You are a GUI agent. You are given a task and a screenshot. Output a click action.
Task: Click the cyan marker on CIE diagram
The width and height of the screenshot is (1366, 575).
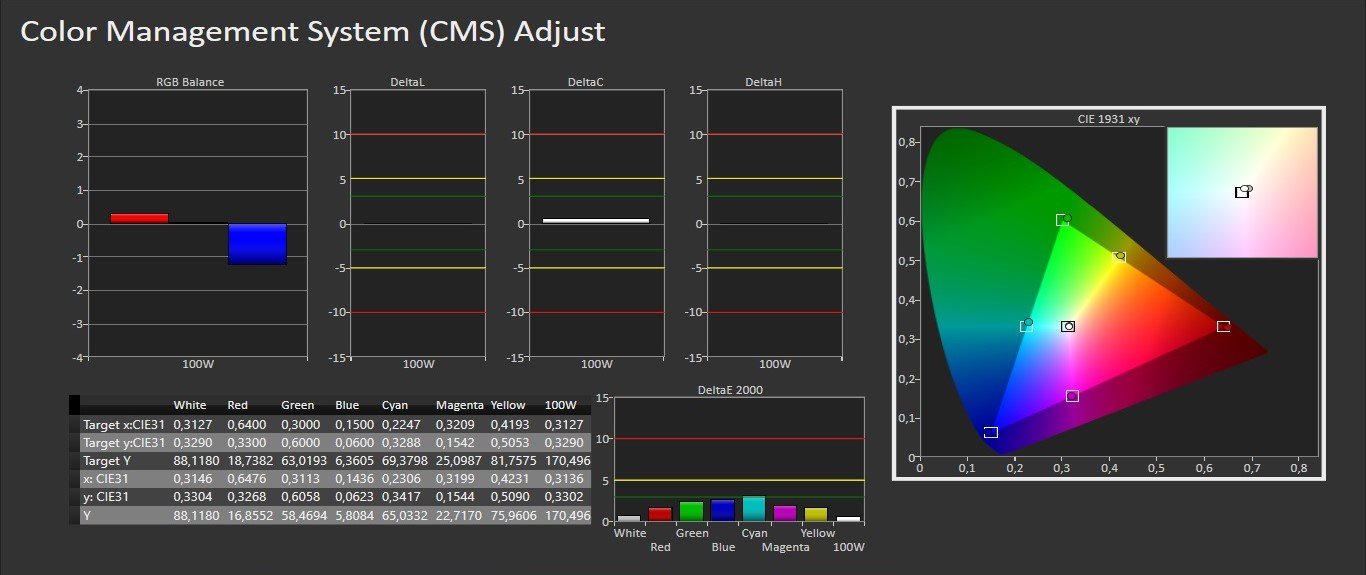[1026, 326]
